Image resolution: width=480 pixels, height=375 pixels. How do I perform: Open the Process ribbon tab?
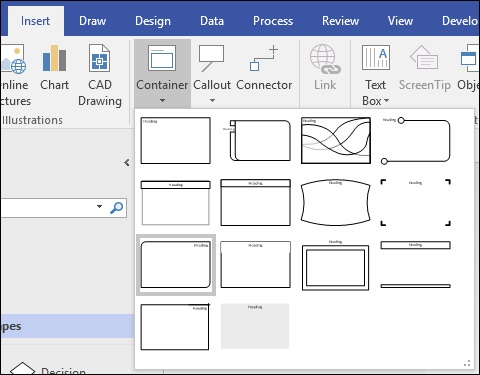pos(273,21)
